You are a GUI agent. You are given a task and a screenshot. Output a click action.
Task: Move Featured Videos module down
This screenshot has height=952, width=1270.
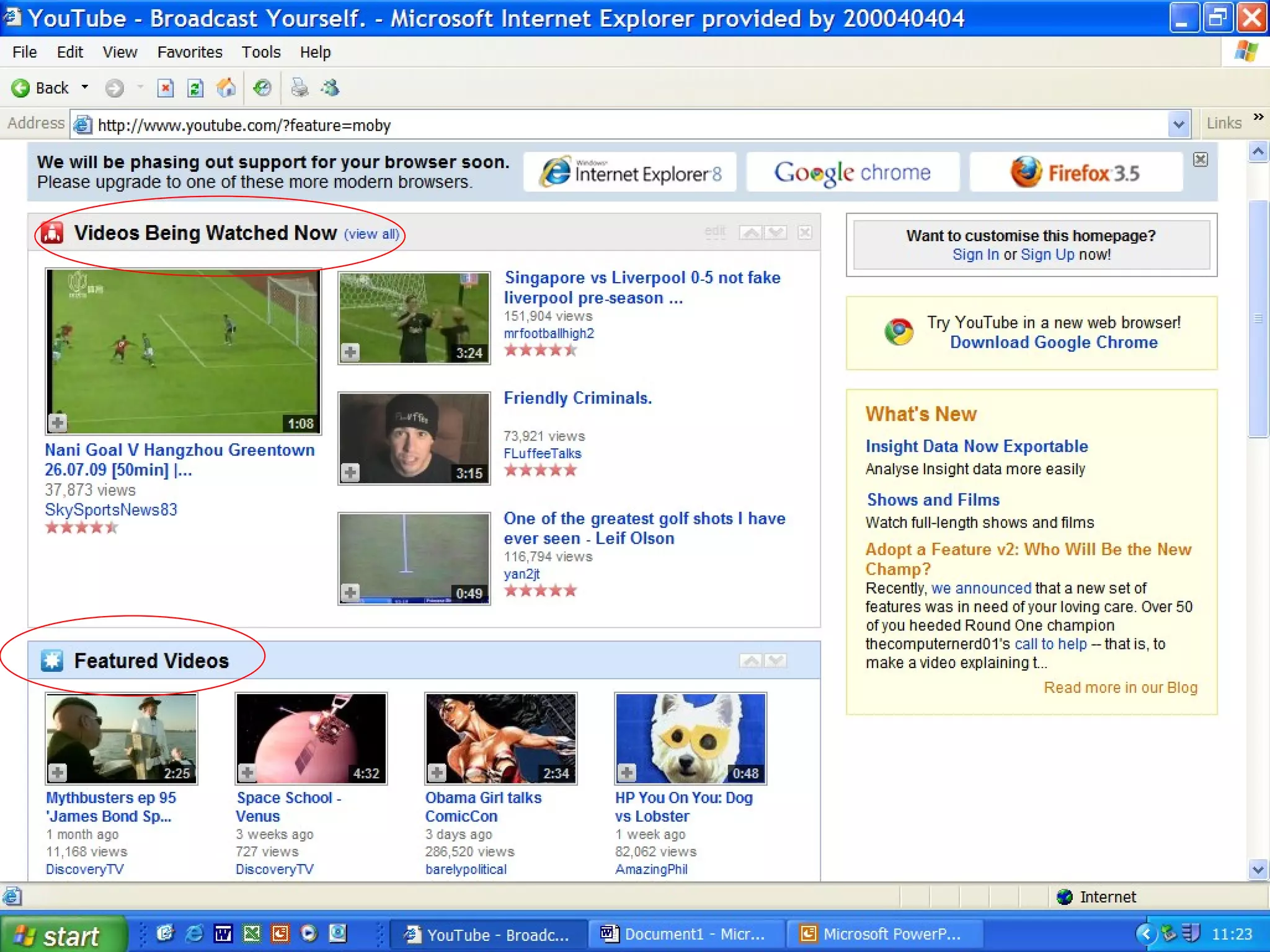pos(776,661)
